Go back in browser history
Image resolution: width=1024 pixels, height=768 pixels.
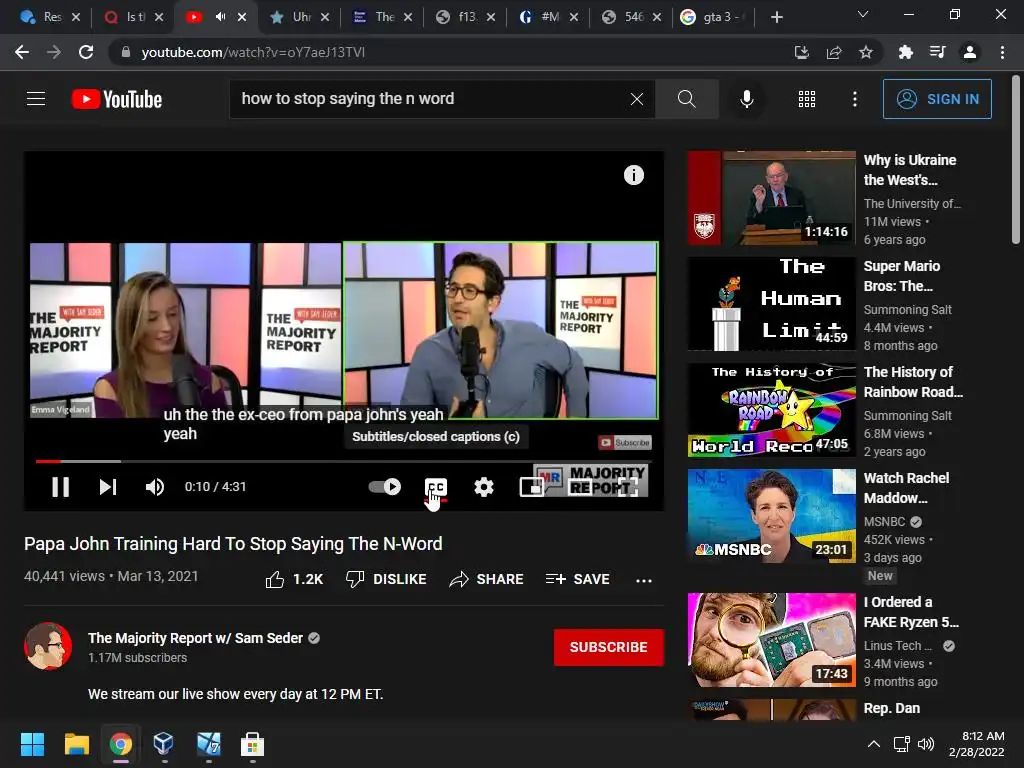22,52
